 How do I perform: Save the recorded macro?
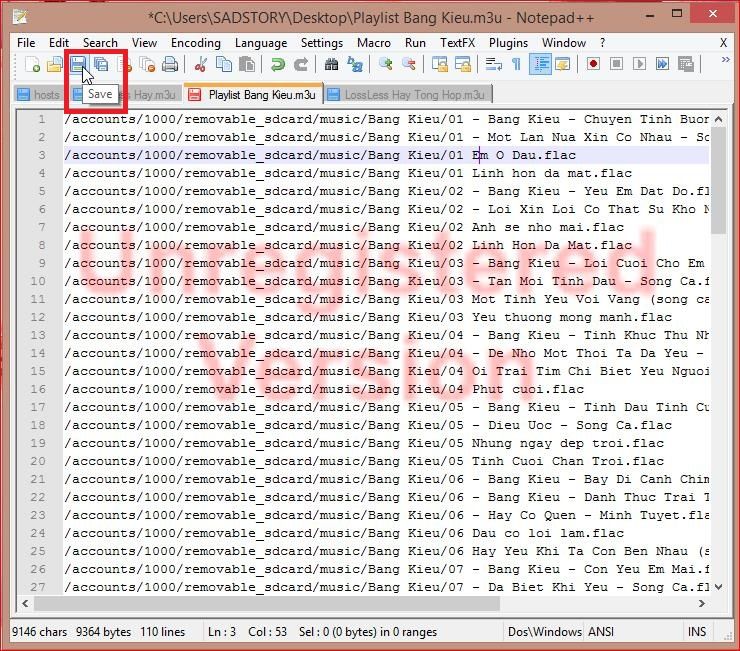pyautogui.click(x=686, y=64)
